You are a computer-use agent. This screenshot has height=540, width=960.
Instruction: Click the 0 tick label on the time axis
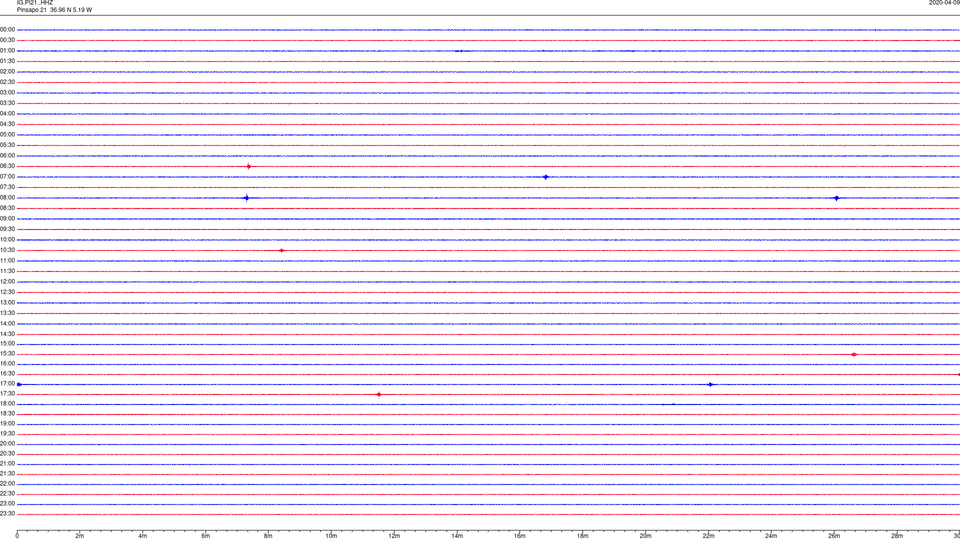click(17, 536)
